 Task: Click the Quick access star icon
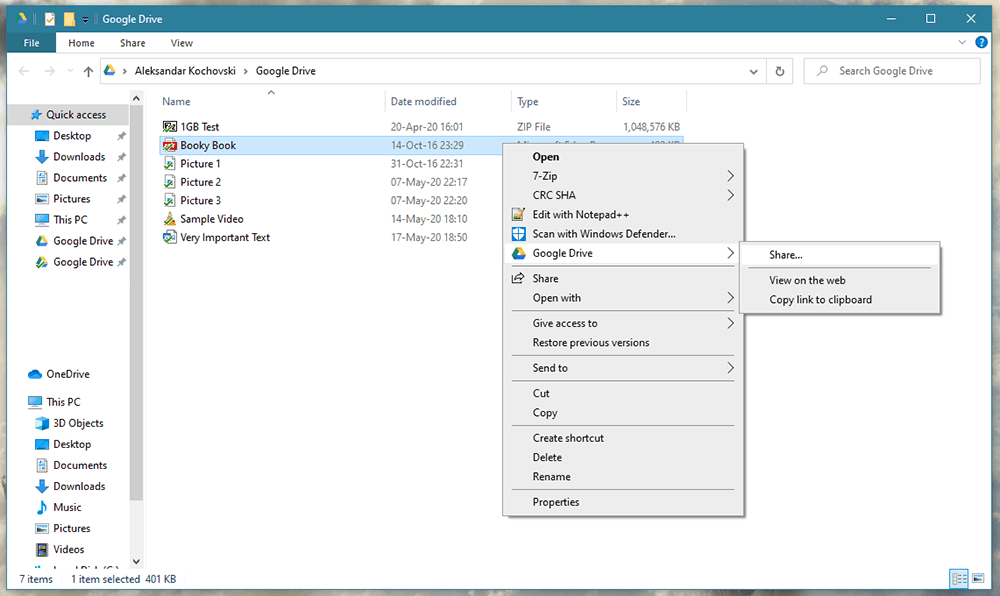(36, 115)
